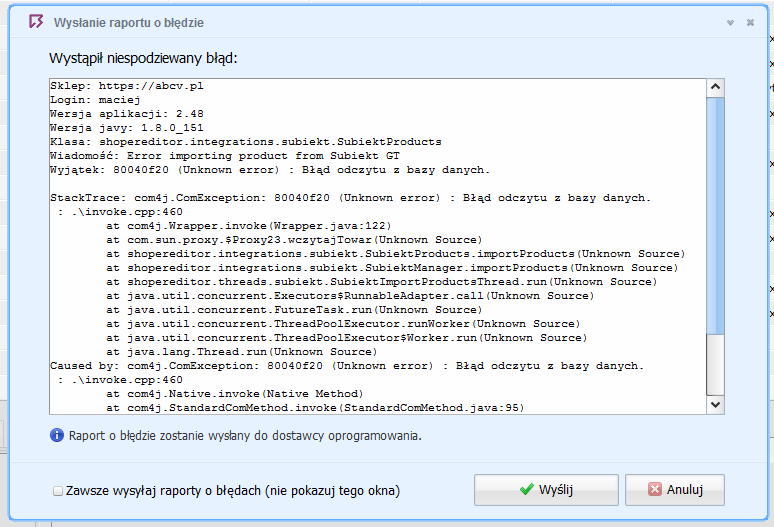Click the 'Wysłanie raportu o błędzie' dialog title

pyautogui.click(x=129, y=23)
